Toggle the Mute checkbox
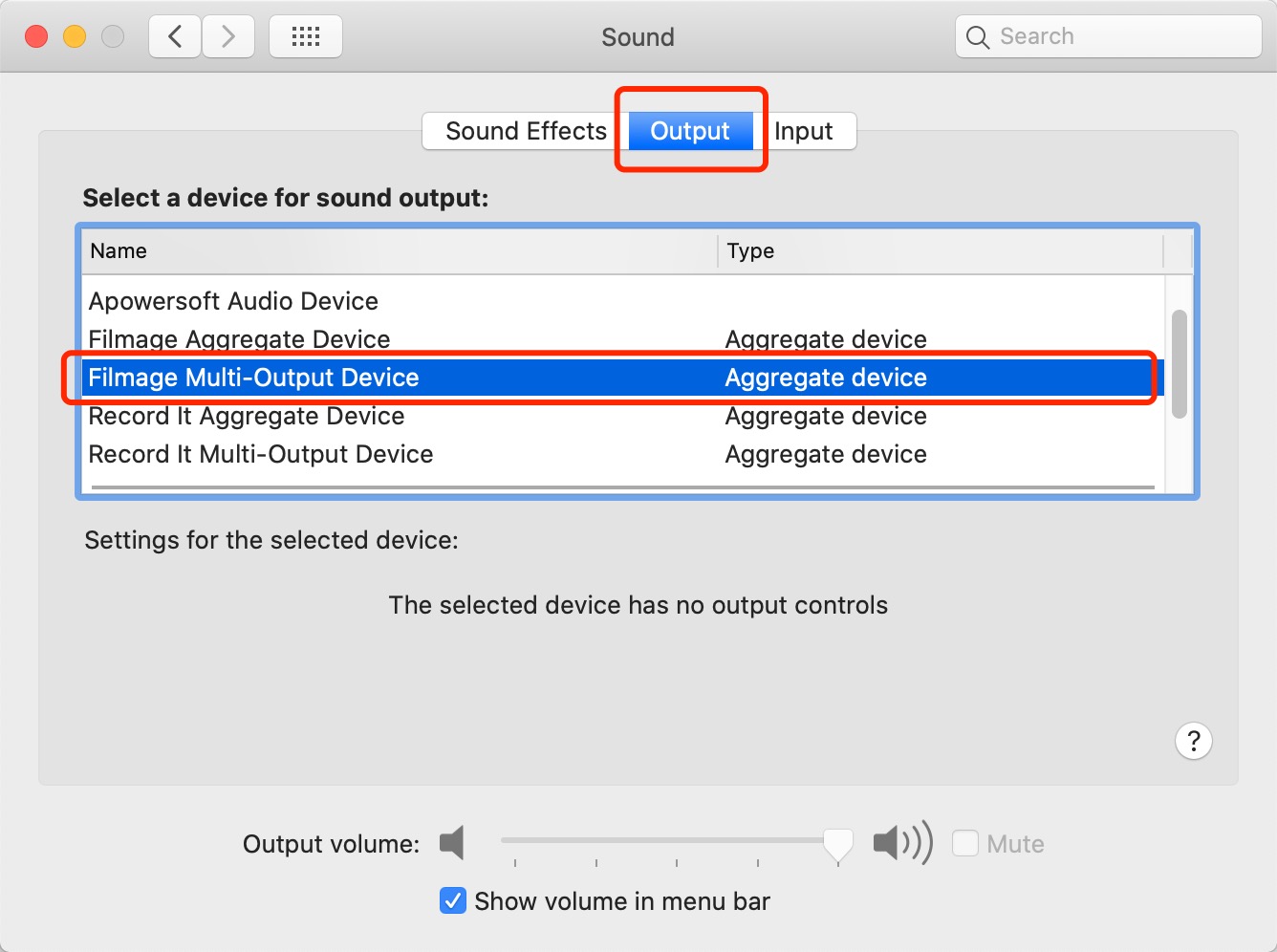Screen dimensions: 1277x952 click(965, 843)
